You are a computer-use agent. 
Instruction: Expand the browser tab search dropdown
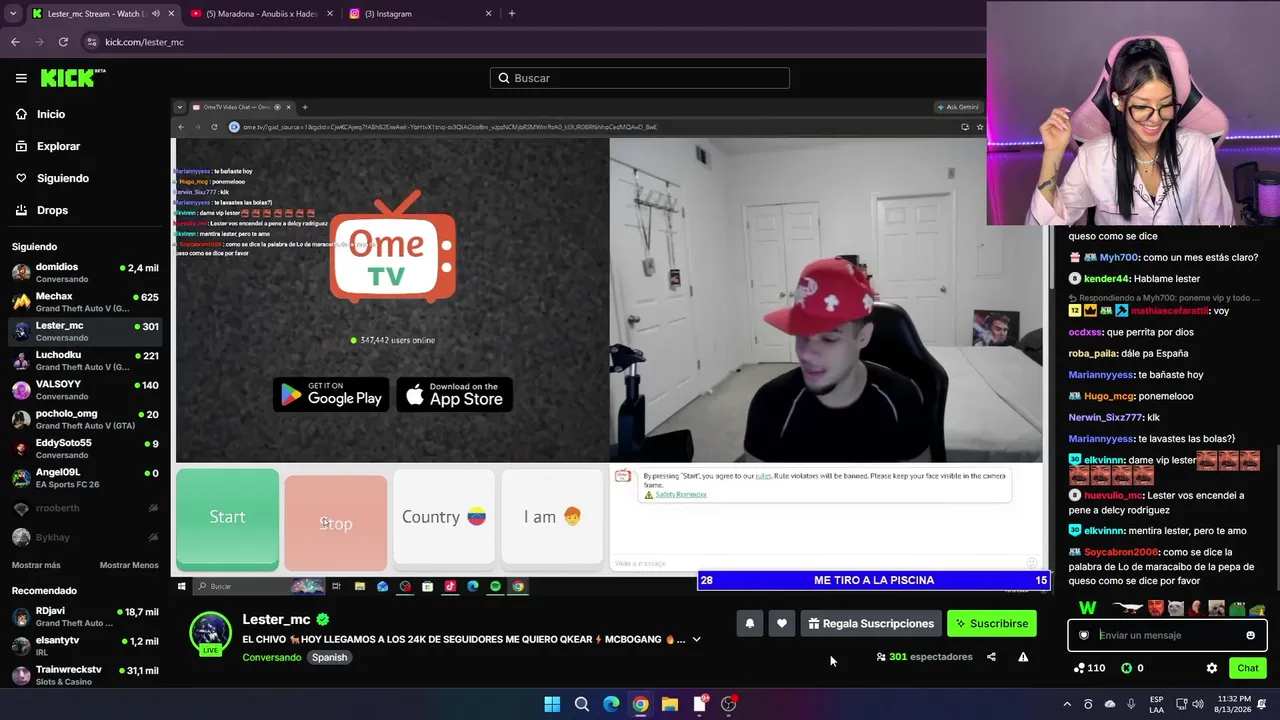[x=12, y=14]
